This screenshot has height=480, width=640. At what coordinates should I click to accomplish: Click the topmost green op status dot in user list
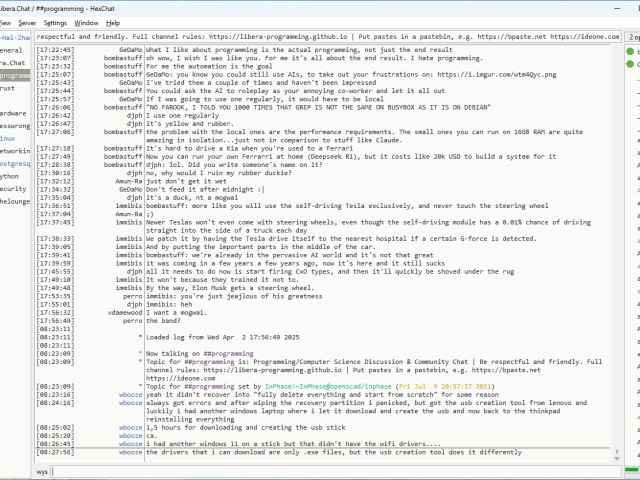(x=632, y=50)
